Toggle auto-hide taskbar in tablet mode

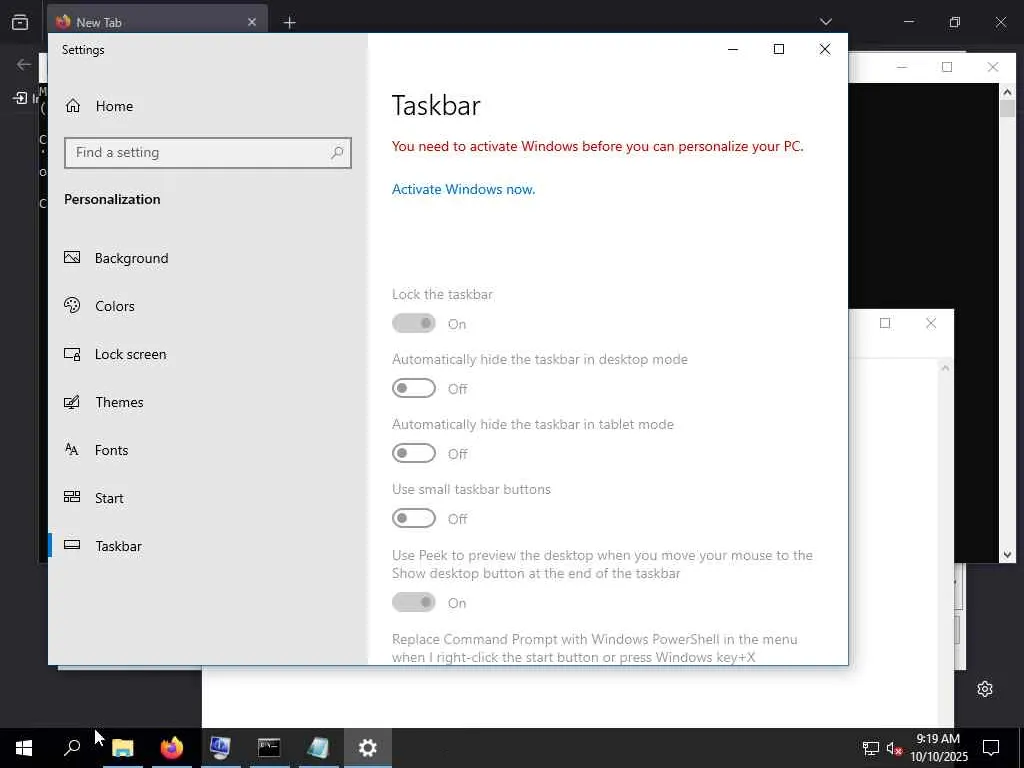(x=413, y=453)
